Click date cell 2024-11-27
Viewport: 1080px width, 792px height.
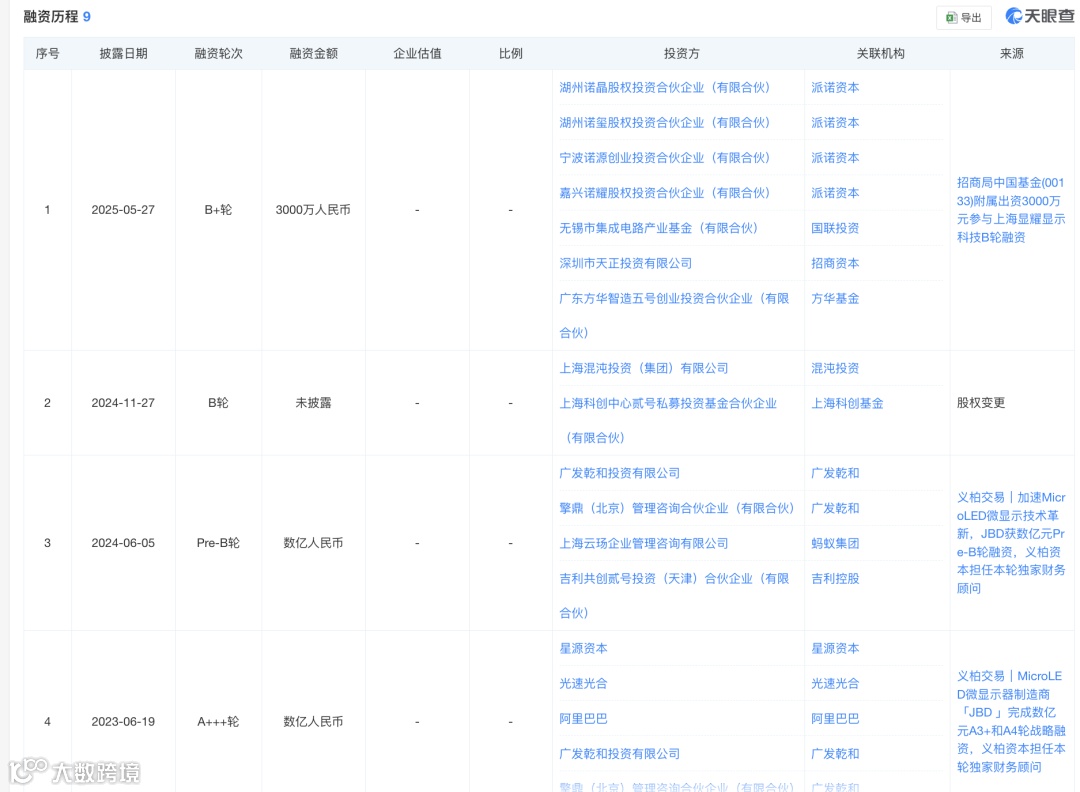pos(123,403)
